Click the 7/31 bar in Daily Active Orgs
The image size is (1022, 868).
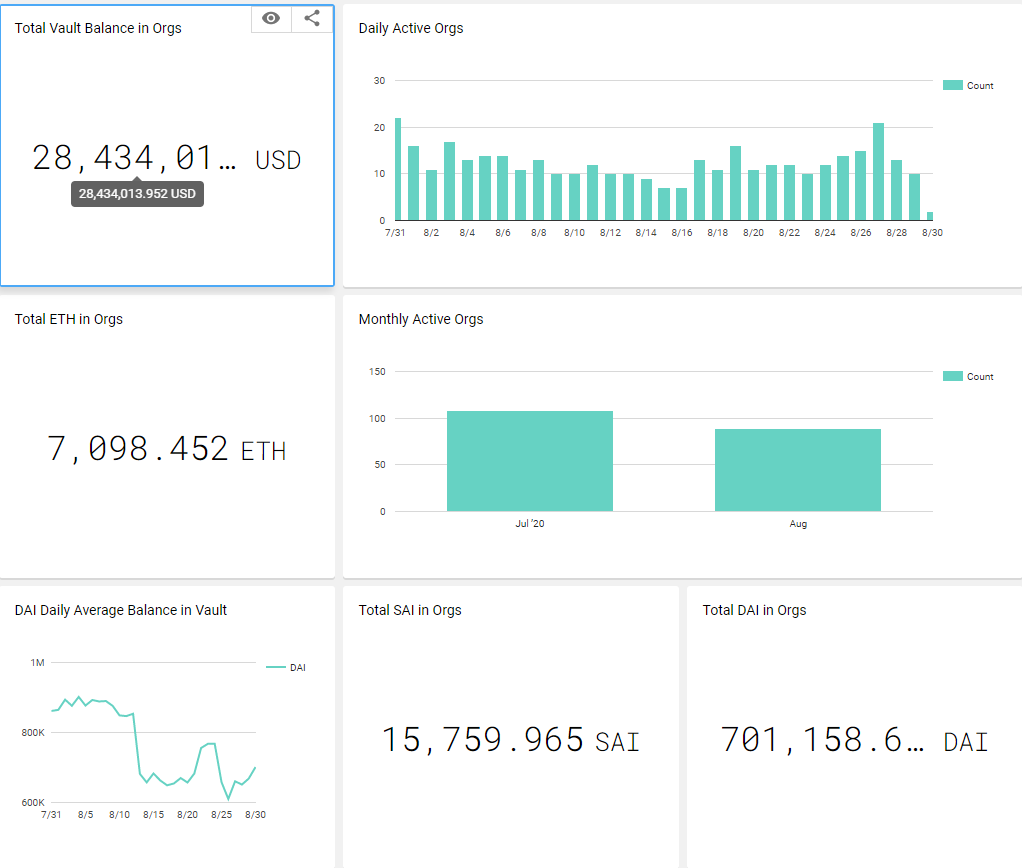click(398, 170)
